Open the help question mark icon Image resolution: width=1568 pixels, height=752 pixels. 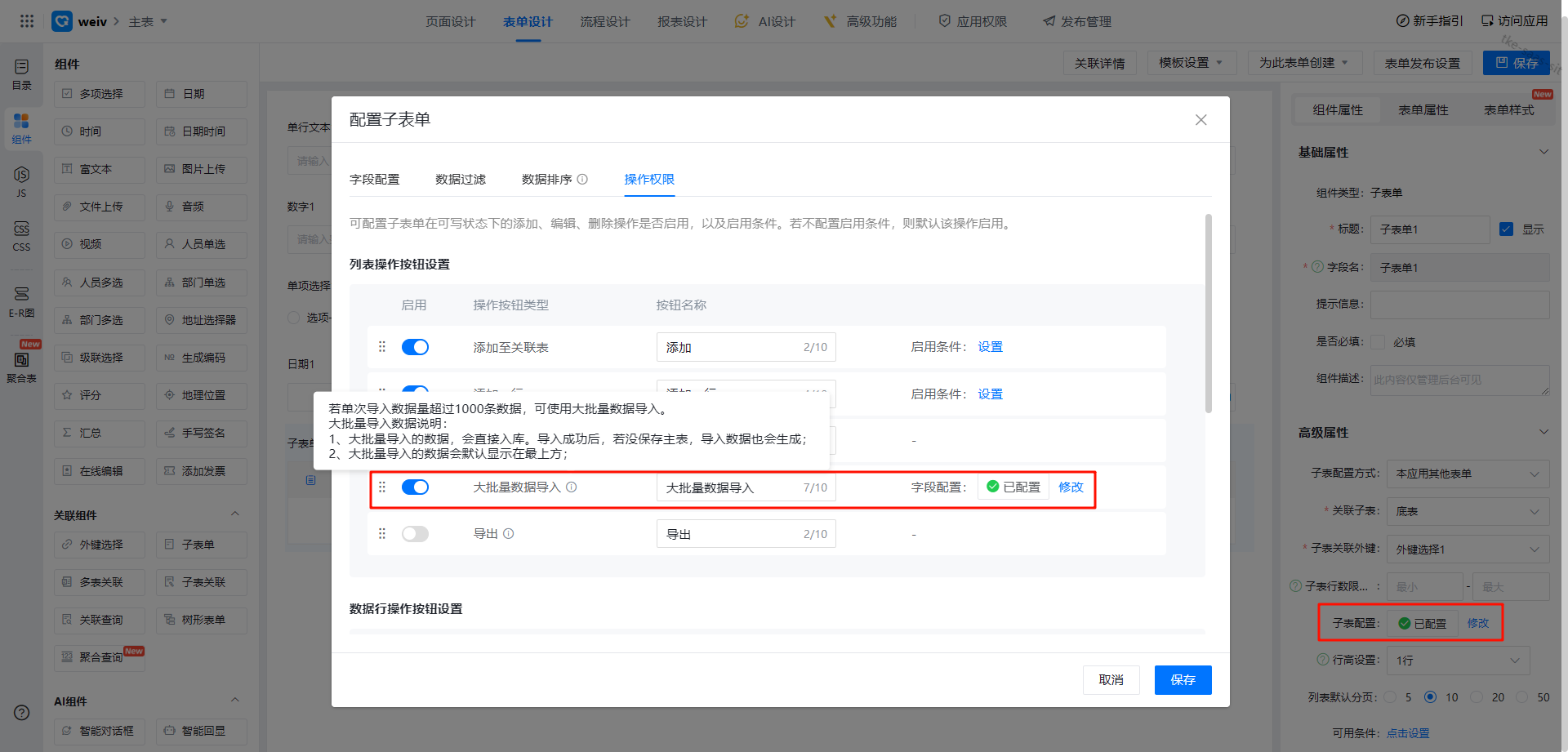[22, 712]
